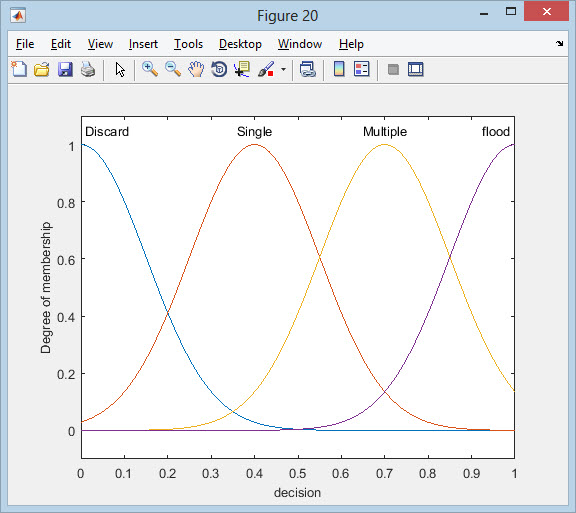
Task: Expand the brush color dropdown arrow
Action: coord(283,69)
